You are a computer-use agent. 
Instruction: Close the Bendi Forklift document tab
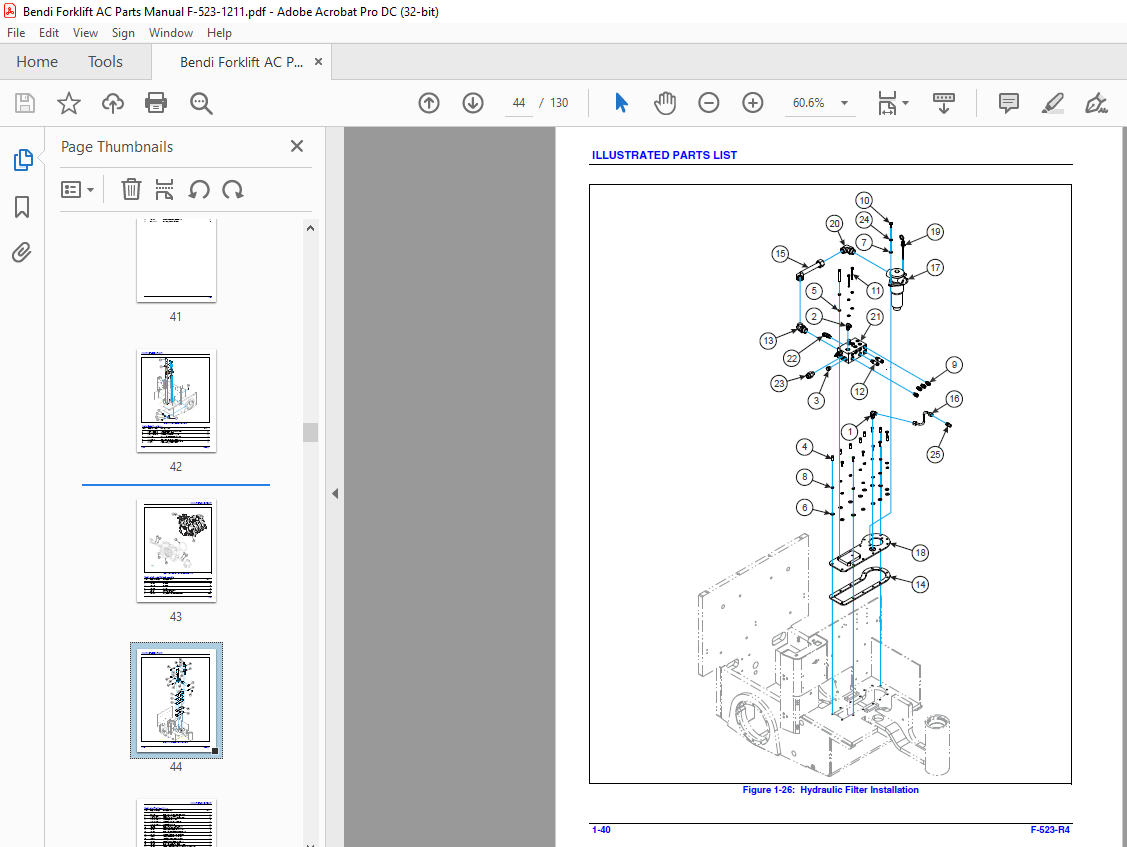(318, 62)
